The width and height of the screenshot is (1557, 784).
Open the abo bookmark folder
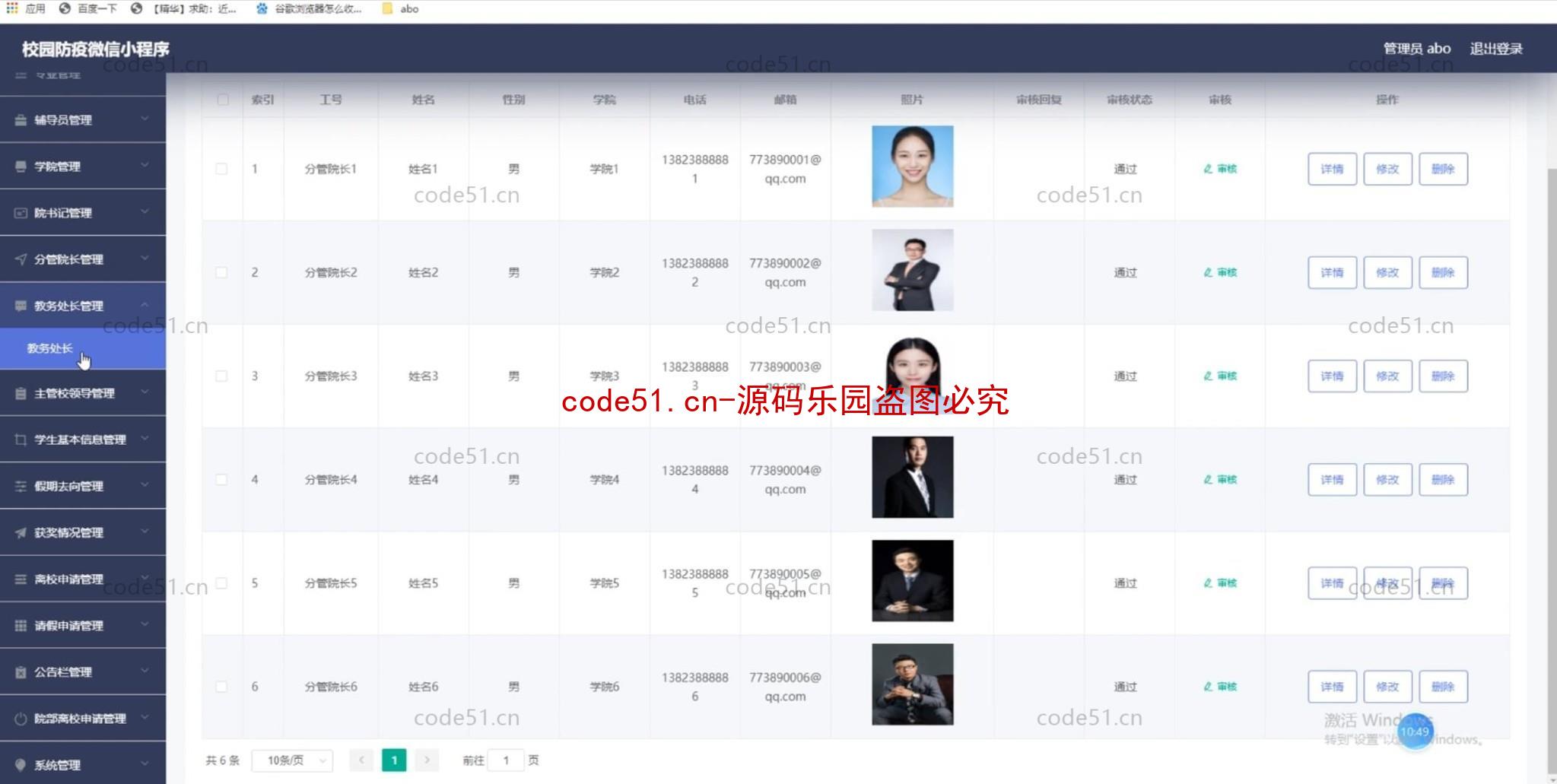tap(400, 8)
